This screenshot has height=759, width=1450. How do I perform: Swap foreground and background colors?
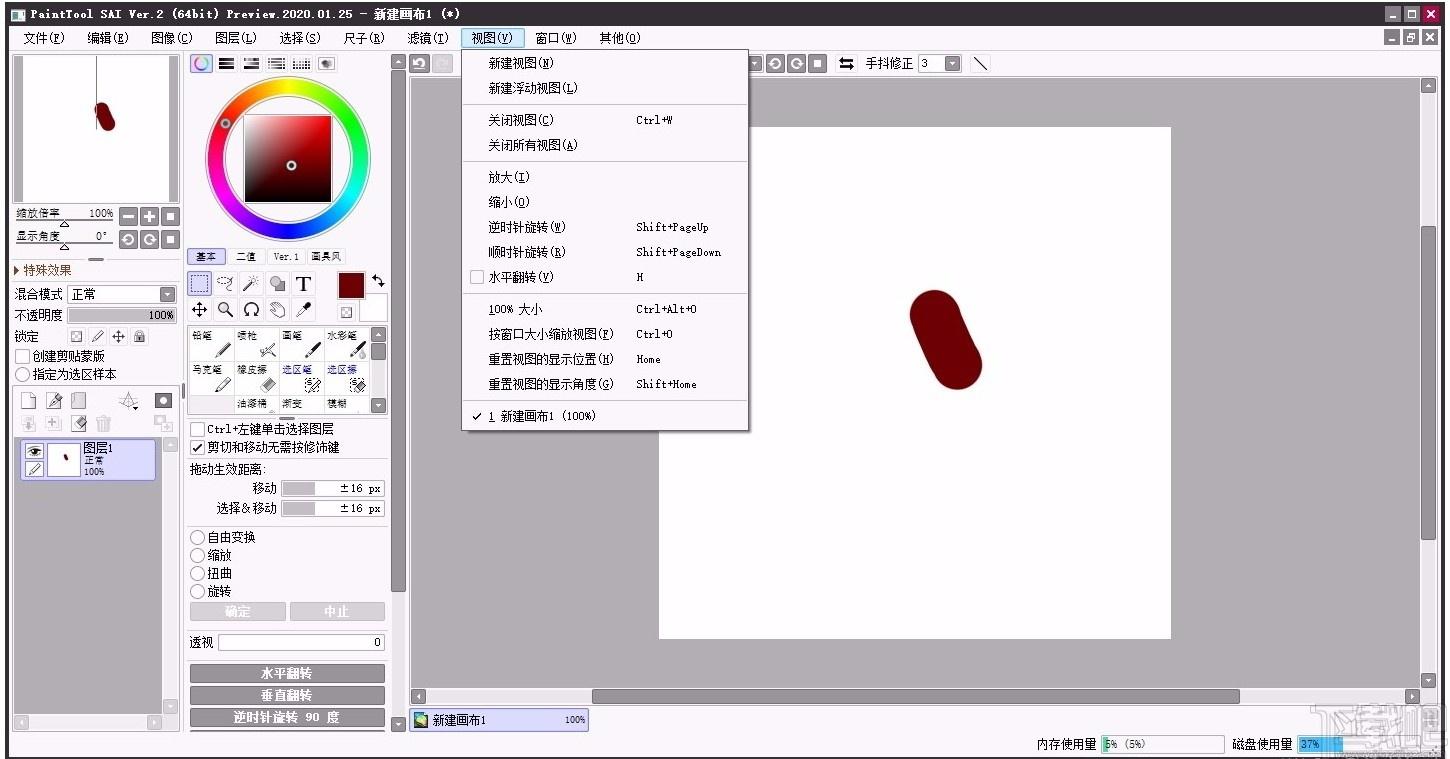pyautogui.click(x=378, y=280)
